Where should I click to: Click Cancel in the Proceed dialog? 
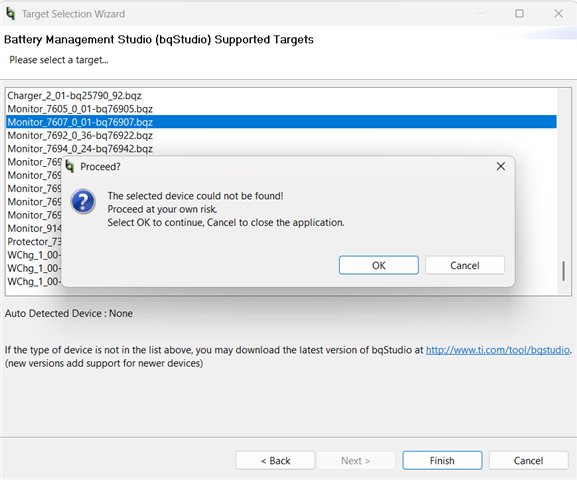pyautogui.click(x=465, y=265)
